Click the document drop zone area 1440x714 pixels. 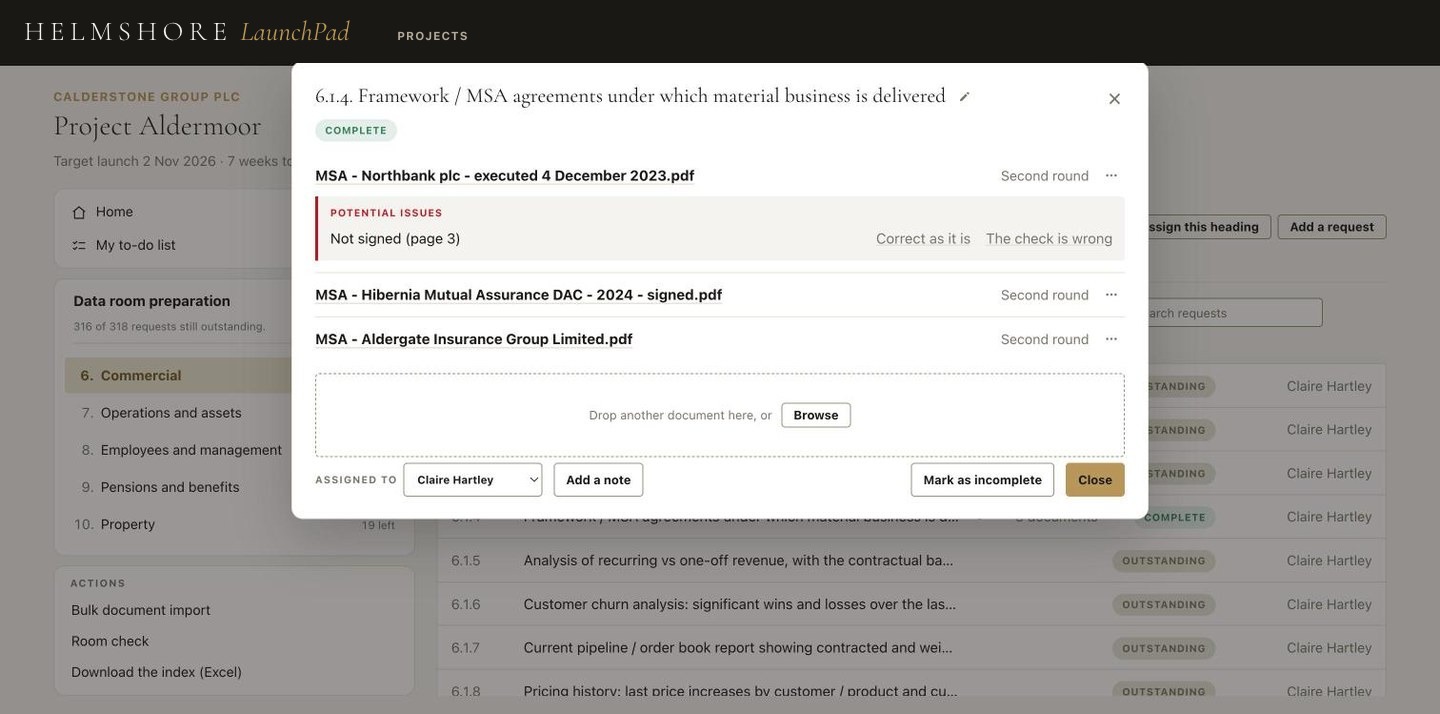click(720, 415)
